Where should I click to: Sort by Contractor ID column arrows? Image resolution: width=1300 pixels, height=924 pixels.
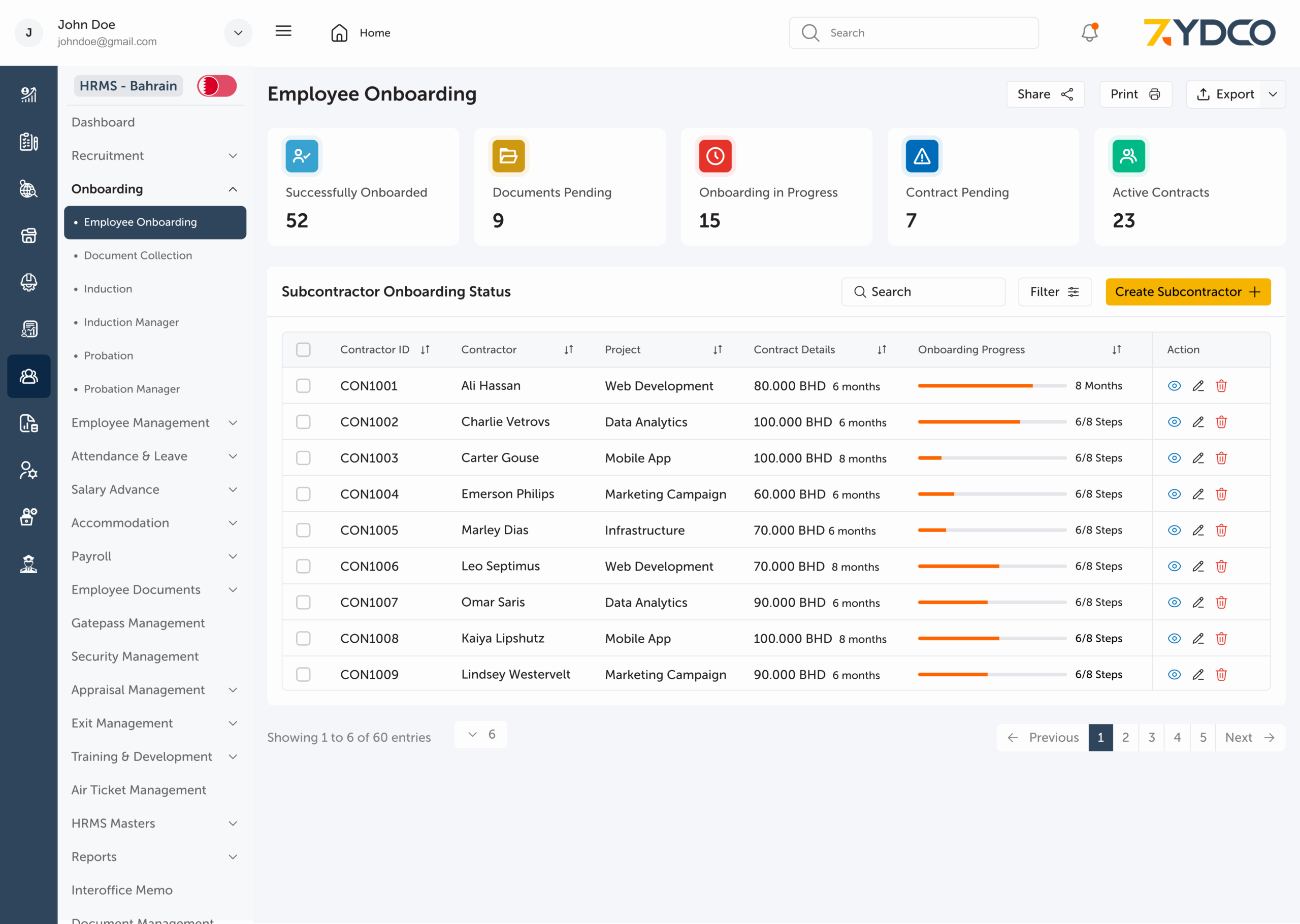[x=425, y=349]
